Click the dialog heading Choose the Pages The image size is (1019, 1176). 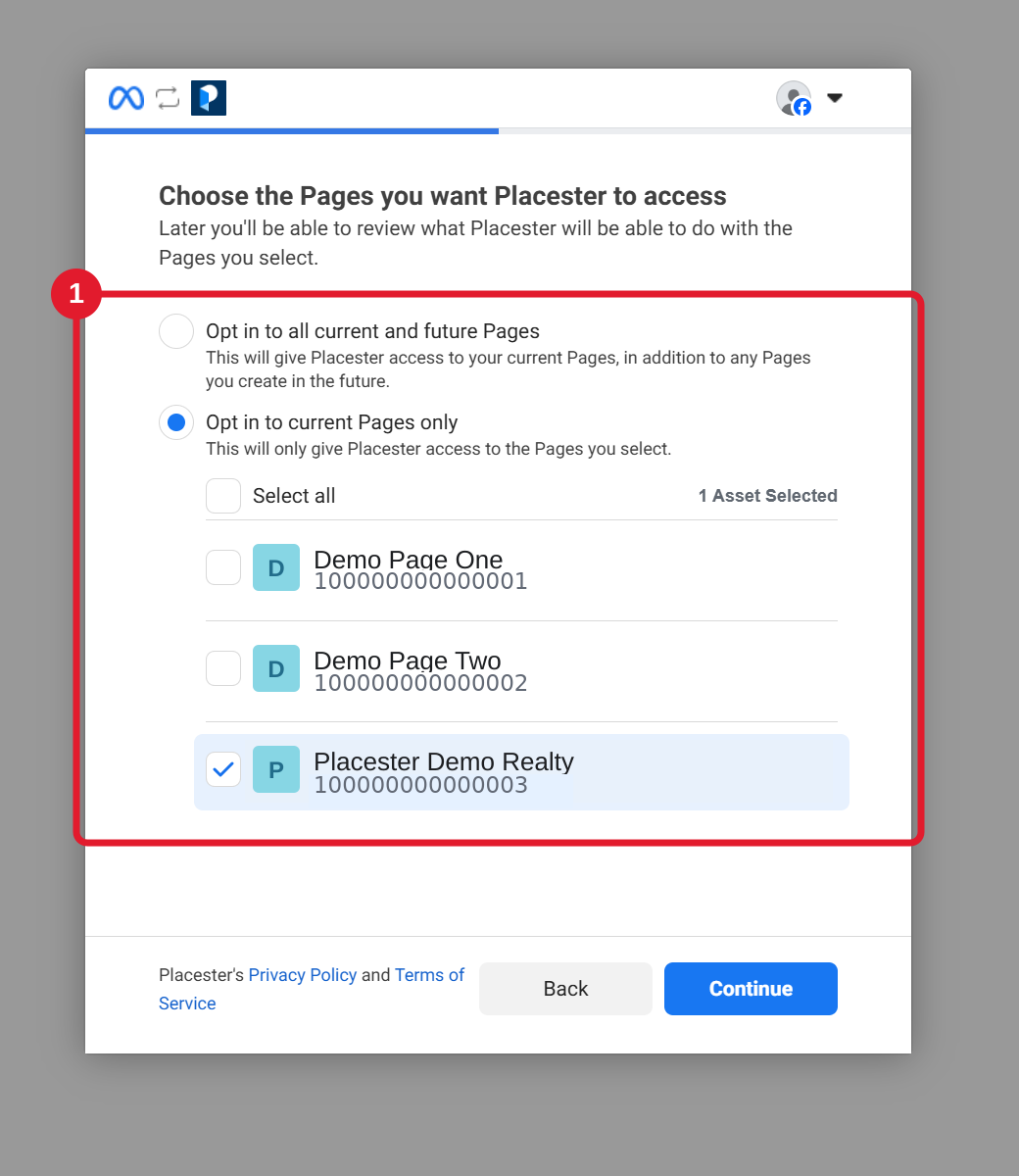[443, 196]
